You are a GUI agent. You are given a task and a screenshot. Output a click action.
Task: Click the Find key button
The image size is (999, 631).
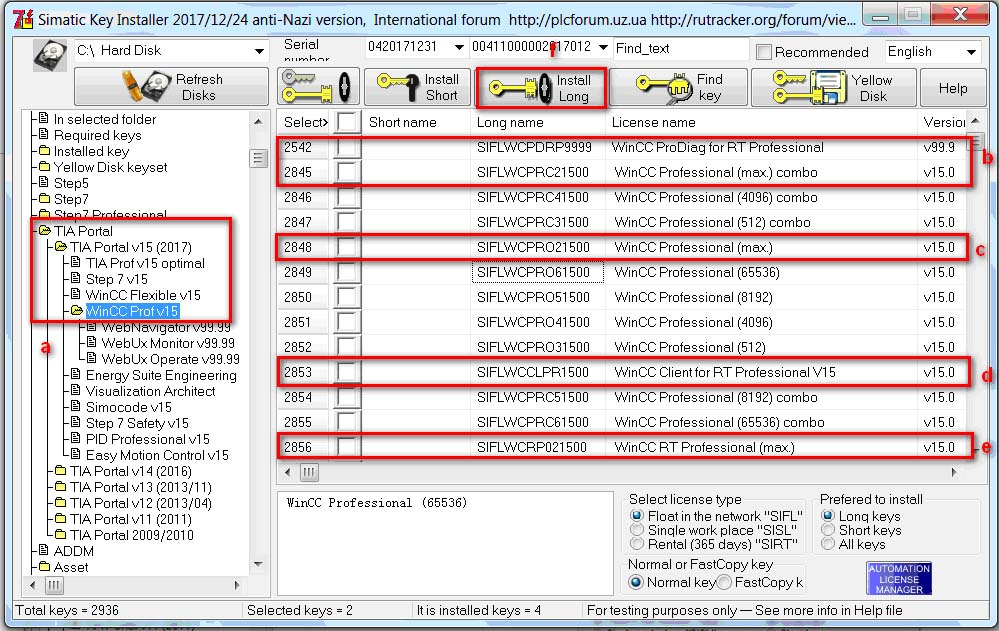pos(679,87)
